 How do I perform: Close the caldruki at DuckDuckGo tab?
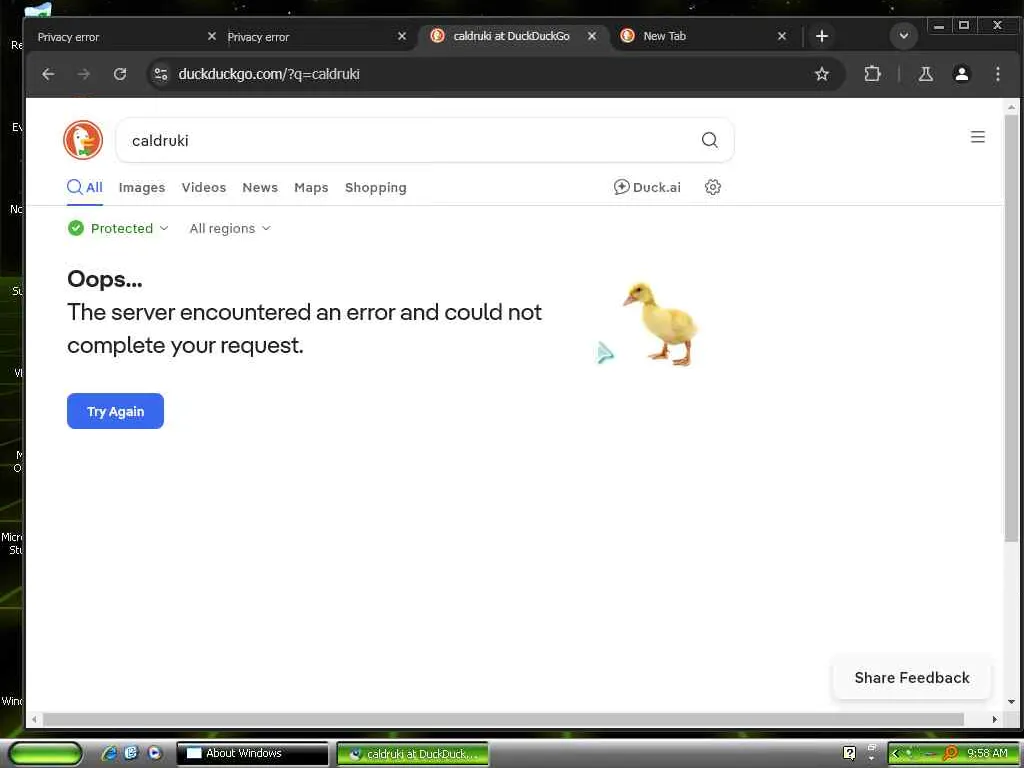(592, 37)
